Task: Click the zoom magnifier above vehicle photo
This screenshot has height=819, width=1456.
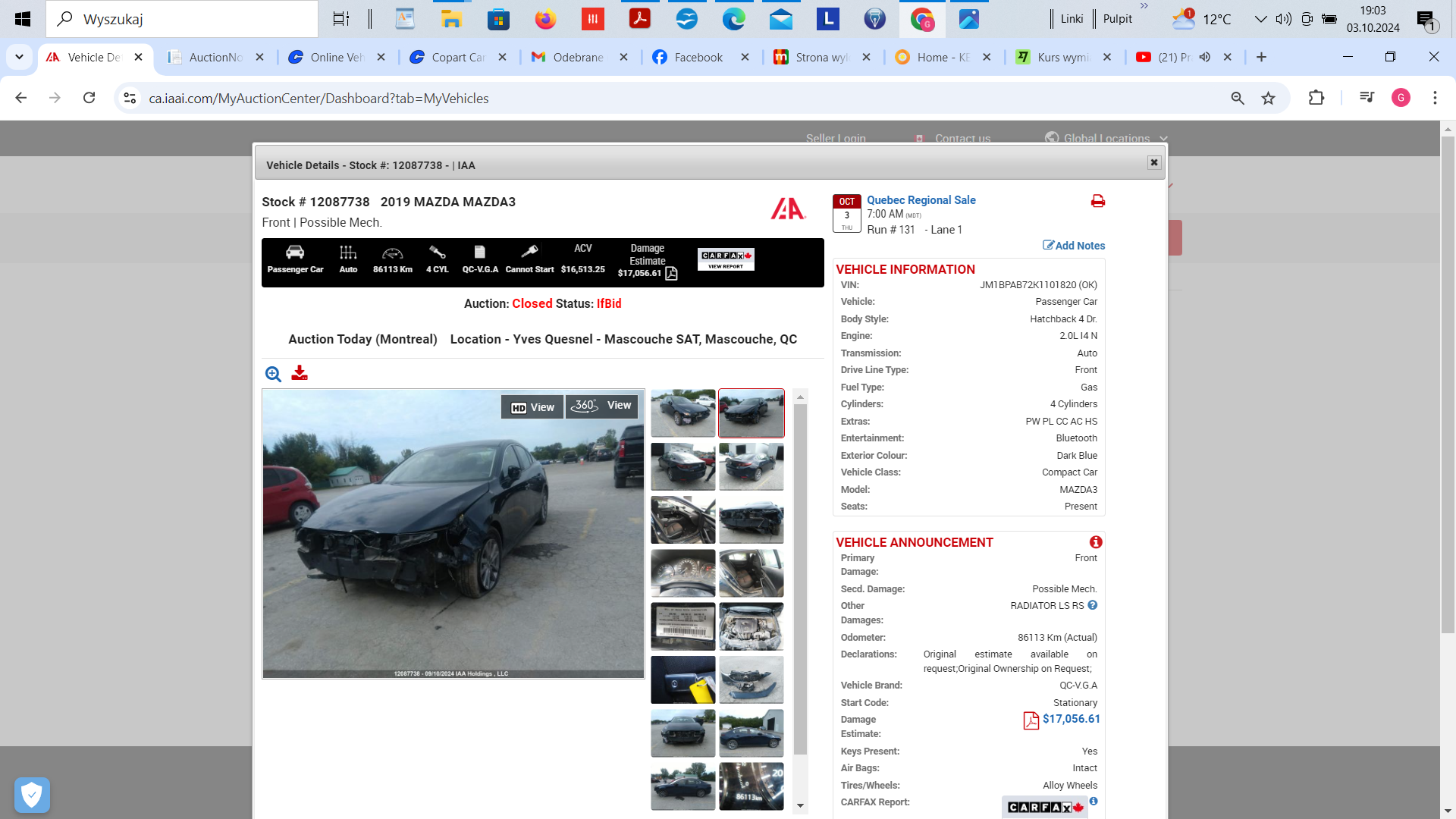Action: (273, 374)
